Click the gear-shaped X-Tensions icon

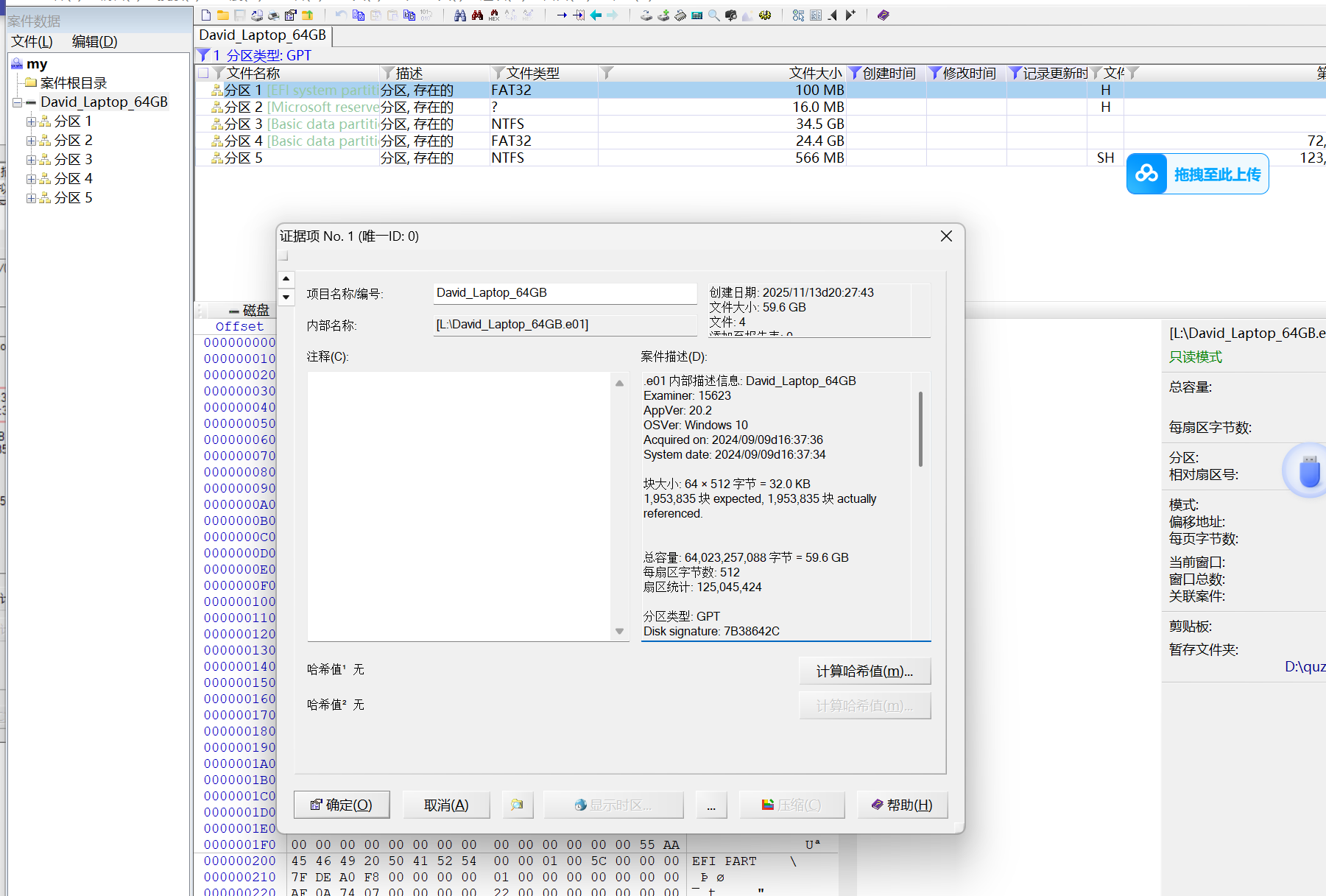pyautogui.click(x=765, y=15)
